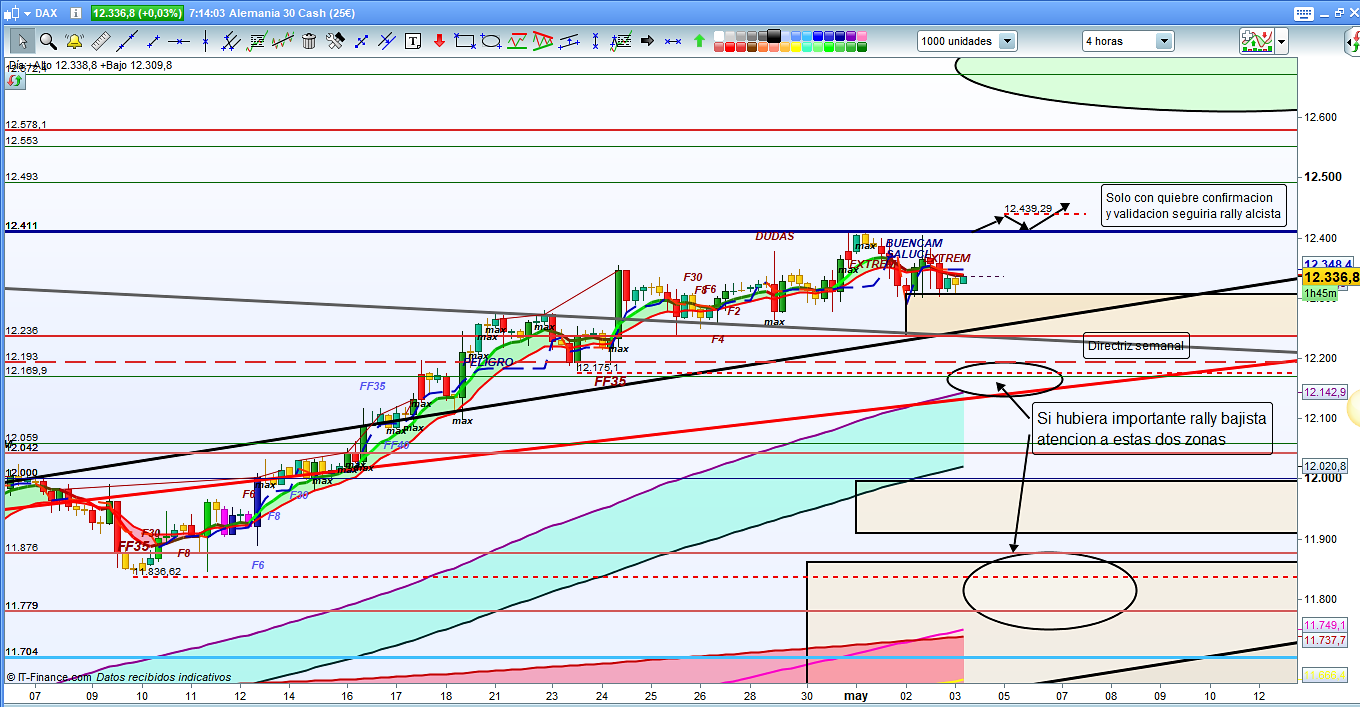This screenshot has height=707, width=1360.
Task: Choose the black color swatch
Action: click(x=773, y=35)
